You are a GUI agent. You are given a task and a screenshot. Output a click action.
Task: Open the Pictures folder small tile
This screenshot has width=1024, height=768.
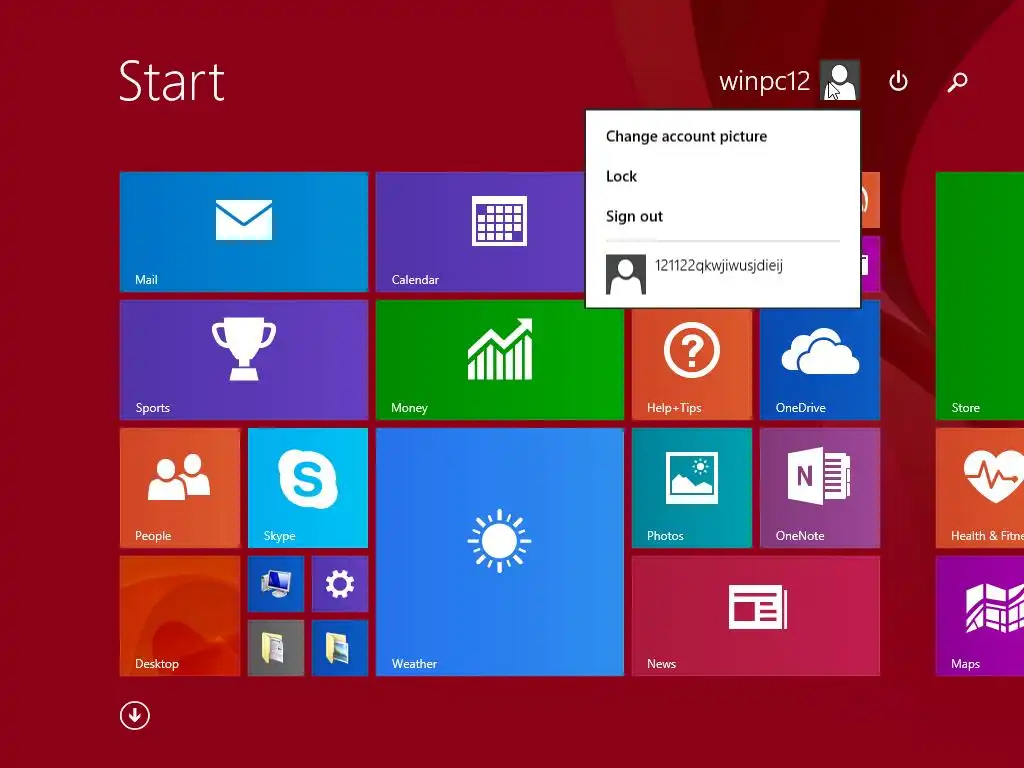pyautogui.click(x=340, y=648)
